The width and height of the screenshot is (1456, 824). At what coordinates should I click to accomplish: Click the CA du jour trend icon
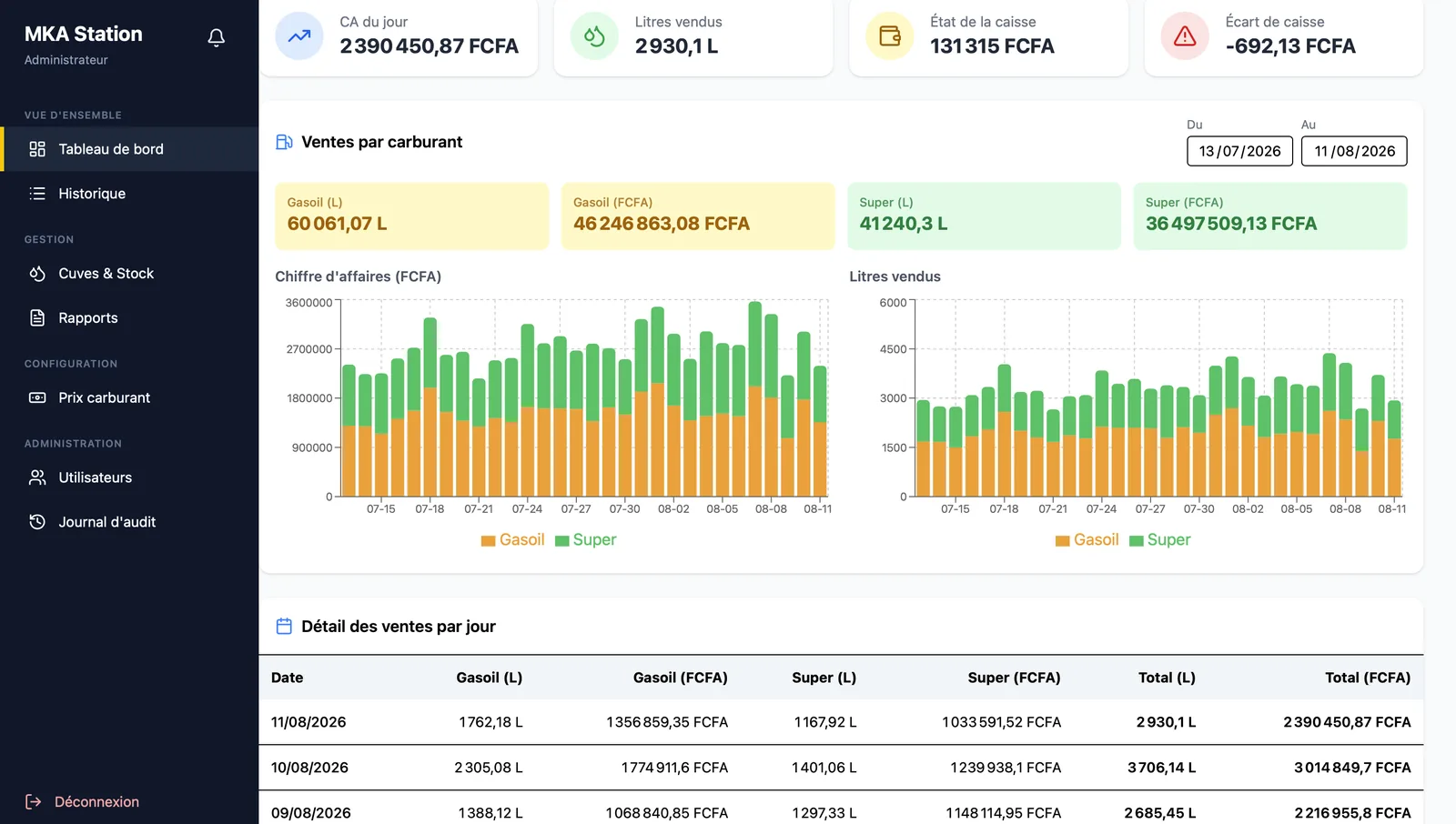coord(299,36)
